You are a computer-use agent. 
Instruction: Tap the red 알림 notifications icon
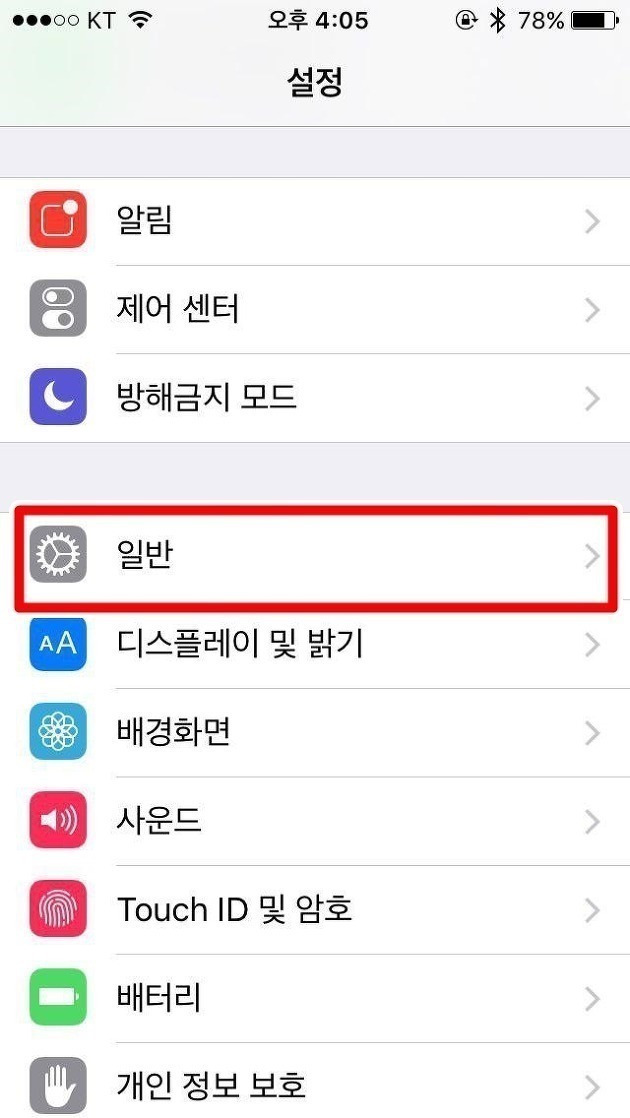[58, 220]
